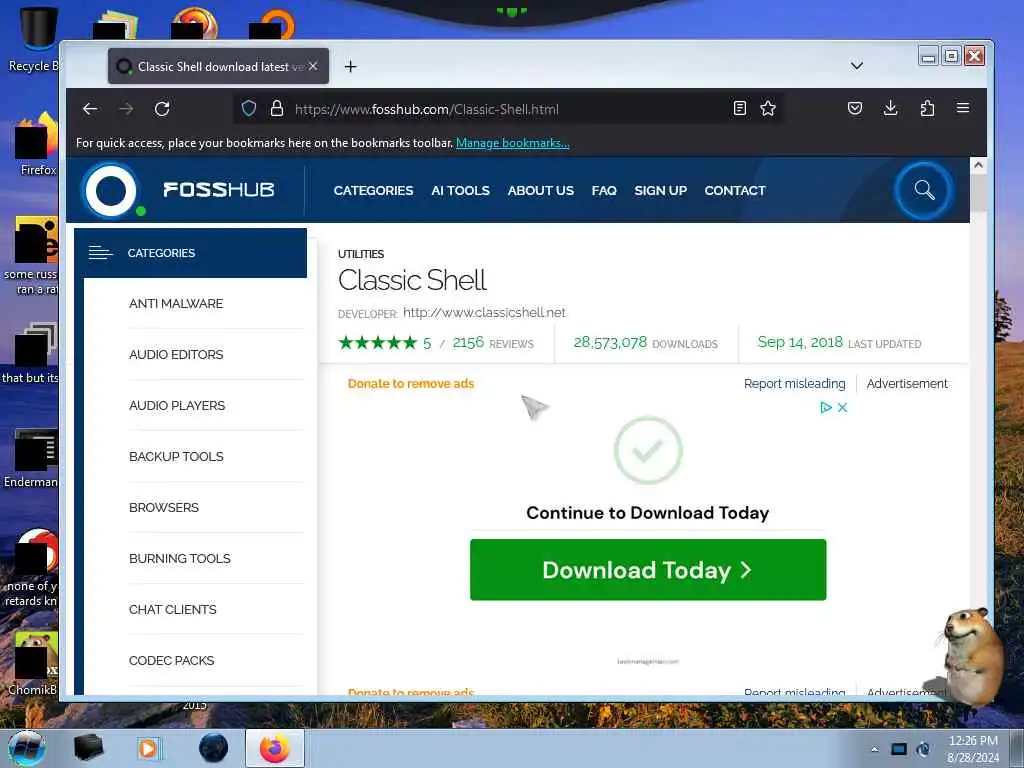Viewport: 1024px width, 768px height.
Task: Click the page scrollbar up arrow
Action: [978, 165]
